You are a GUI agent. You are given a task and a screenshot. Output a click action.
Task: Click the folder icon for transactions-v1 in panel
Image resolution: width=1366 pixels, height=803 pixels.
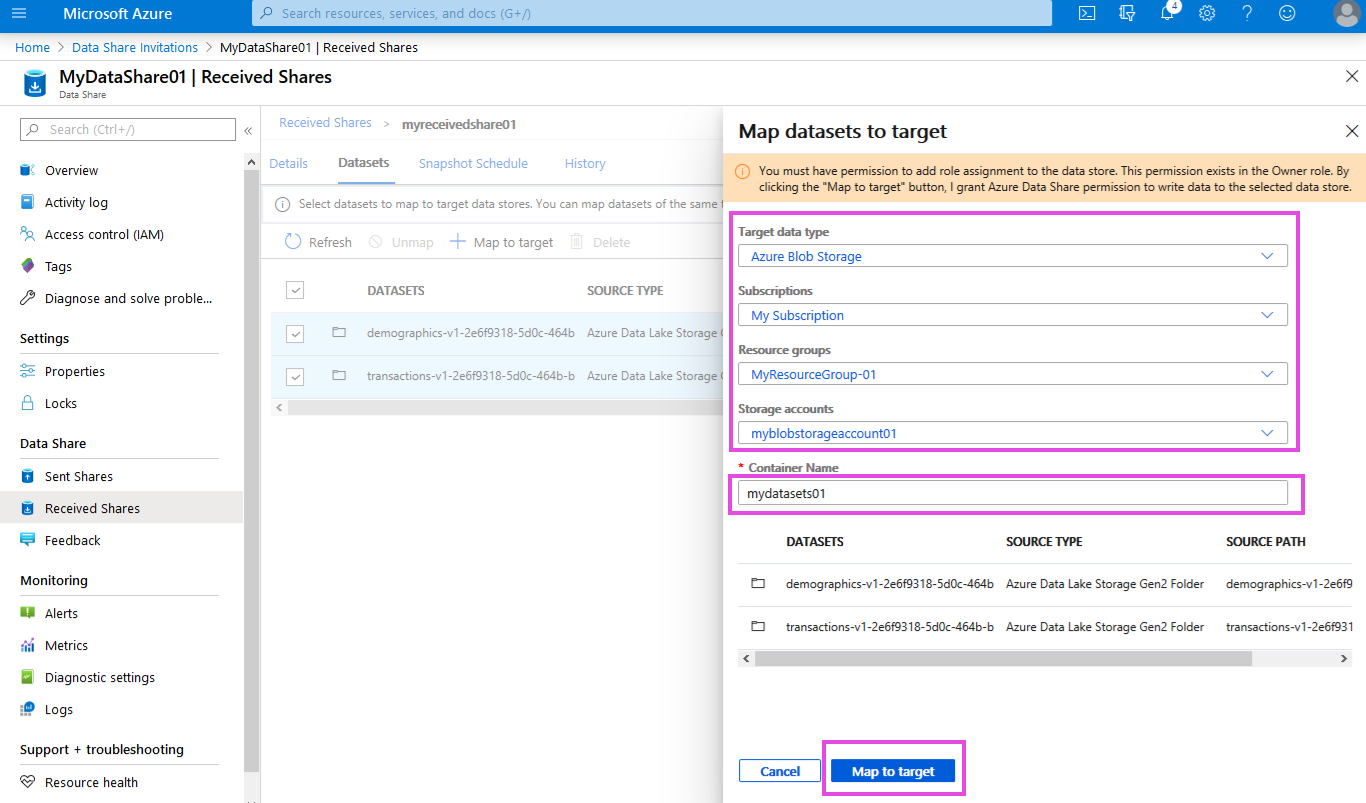(x=758, y=626)
